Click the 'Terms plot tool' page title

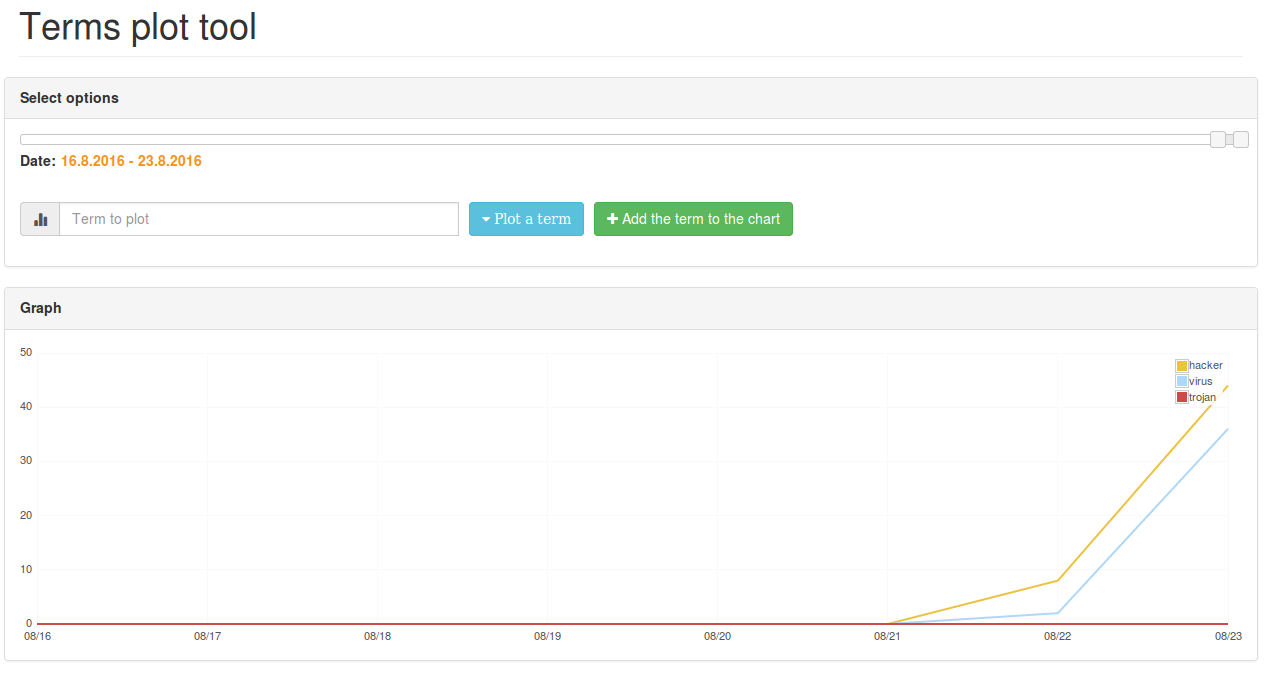click(138, 27)
